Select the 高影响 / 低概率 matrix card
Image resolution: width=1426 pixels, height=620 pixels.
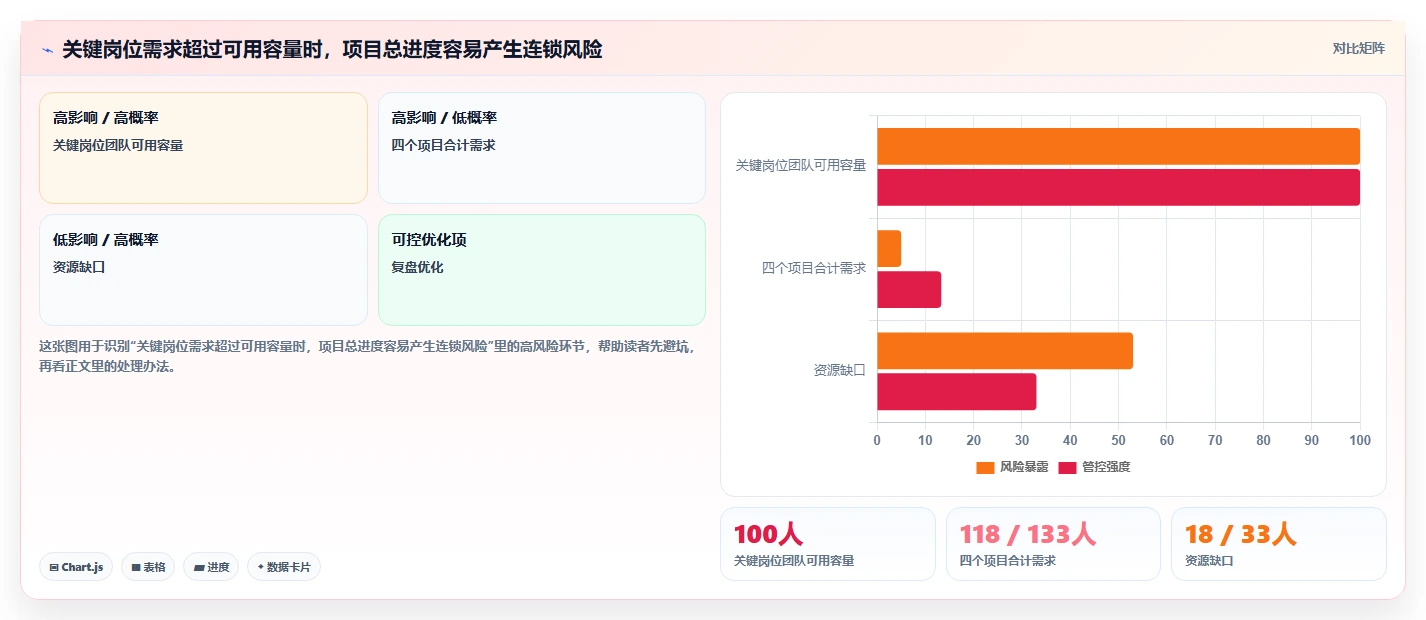tap(542, 148)
